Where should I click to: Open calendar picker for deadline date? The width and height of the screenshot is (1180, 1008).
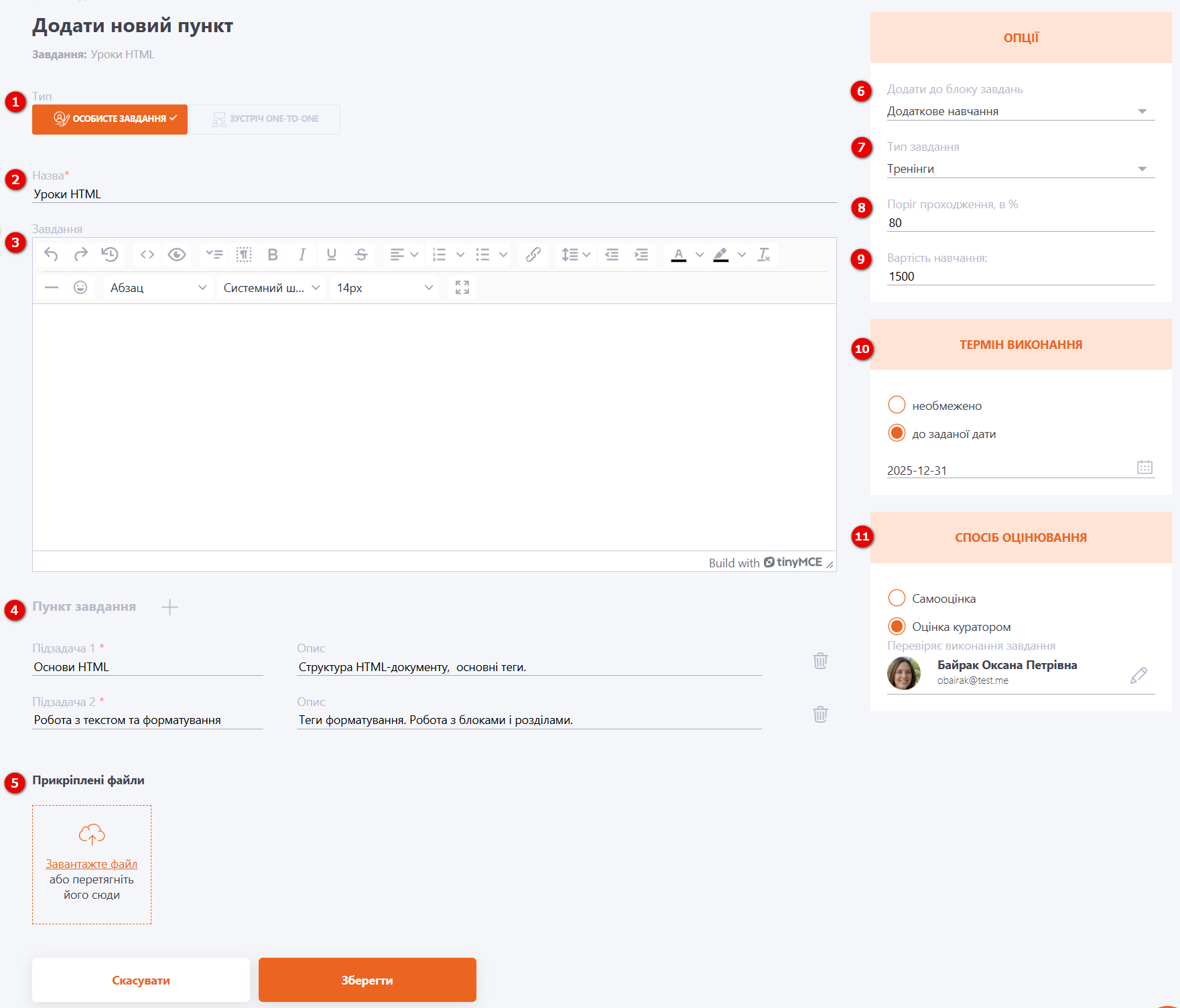tap(1144, 467)
